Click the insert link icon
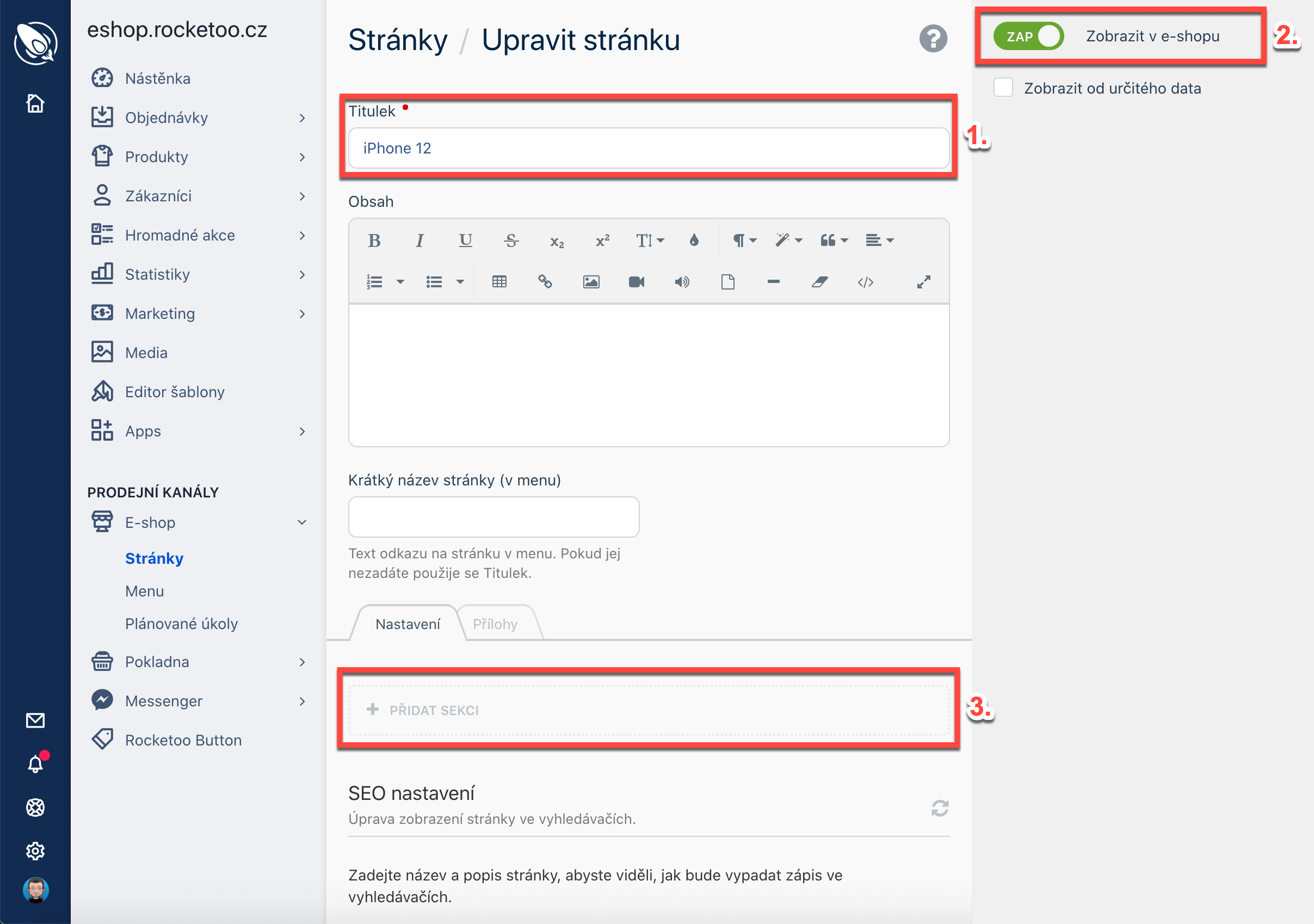The height and width of the screenshot is (924, 1314). coord(545,282)
